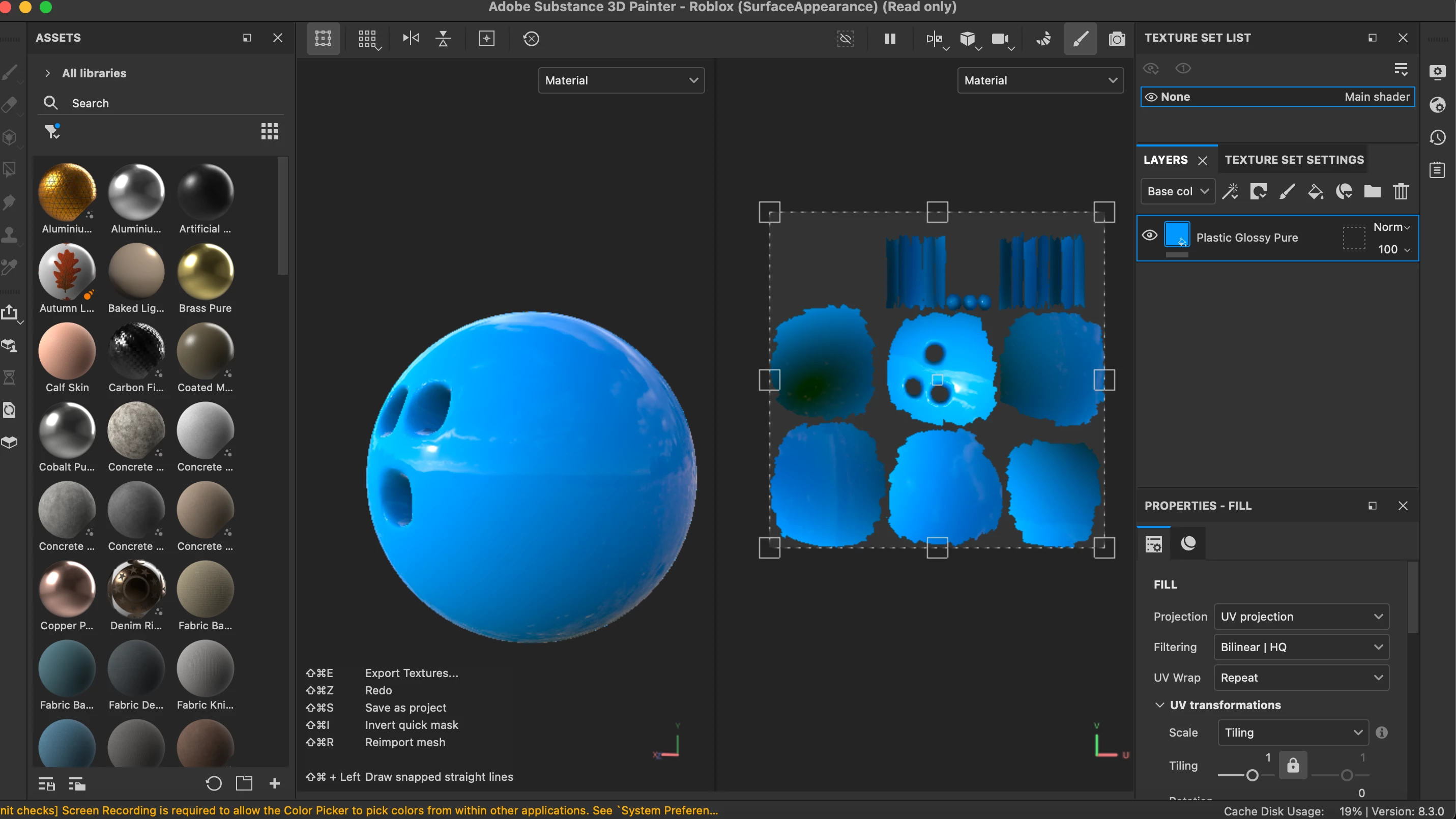Pause the viewport rendering

[890, 39]
